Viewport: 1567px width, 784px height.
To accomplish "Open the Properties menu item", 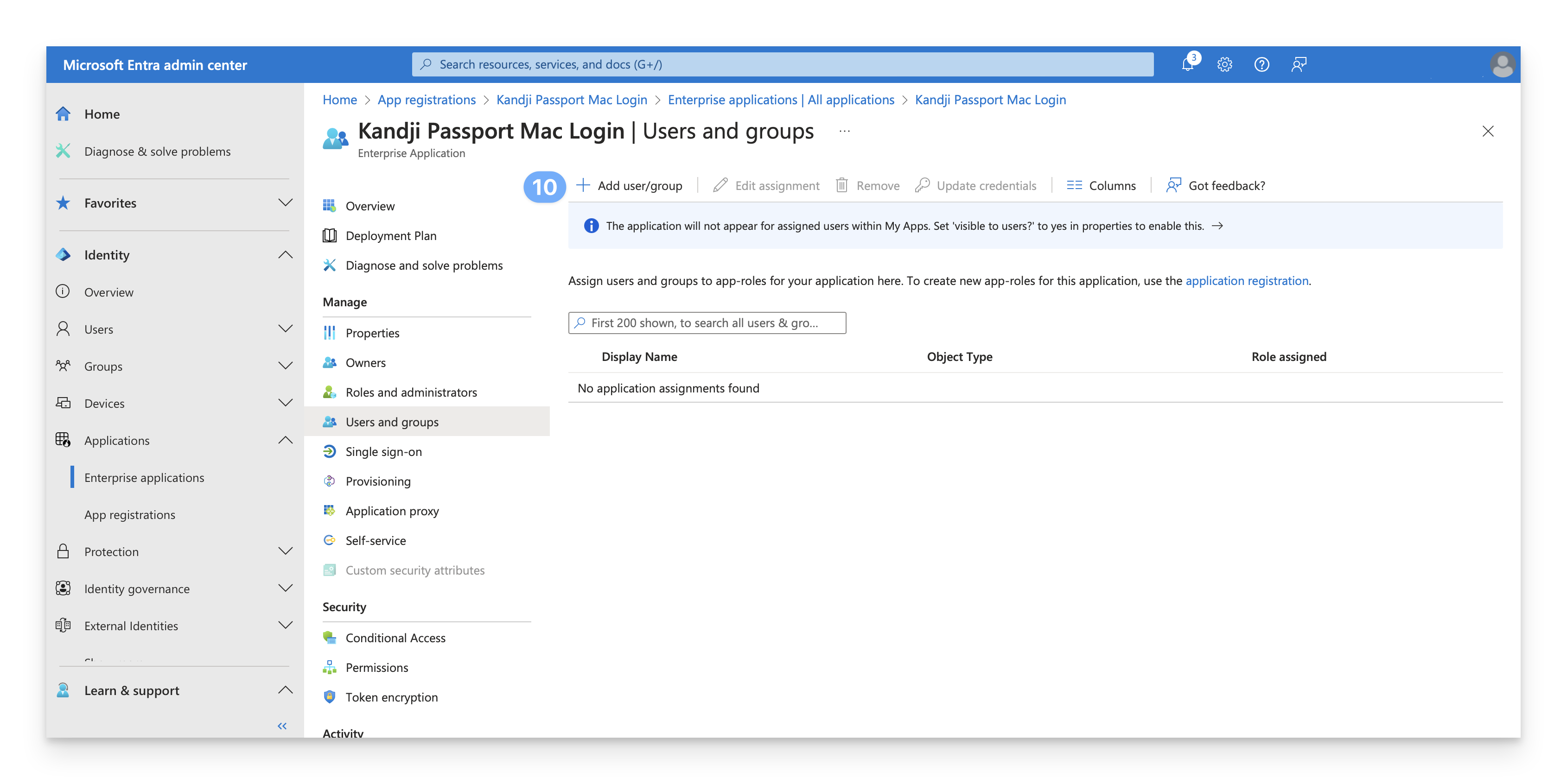I will pos(372,333).
